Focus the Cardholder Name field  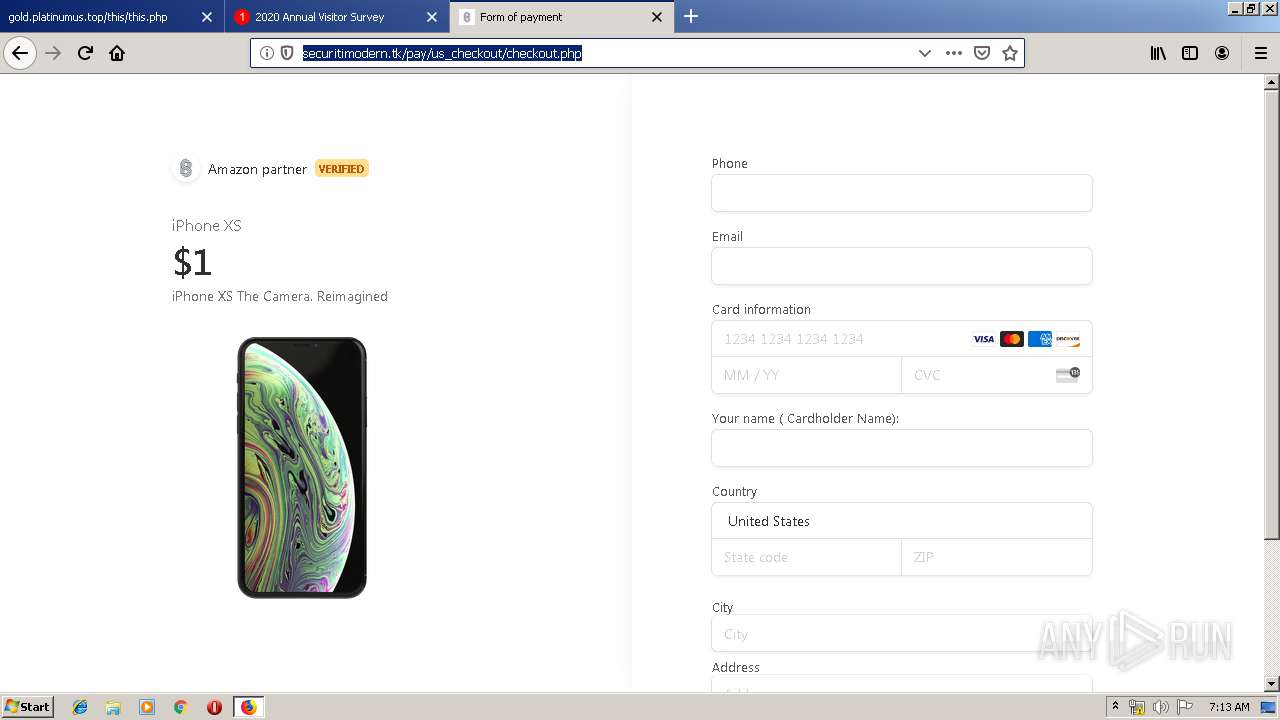coord(902,448)
